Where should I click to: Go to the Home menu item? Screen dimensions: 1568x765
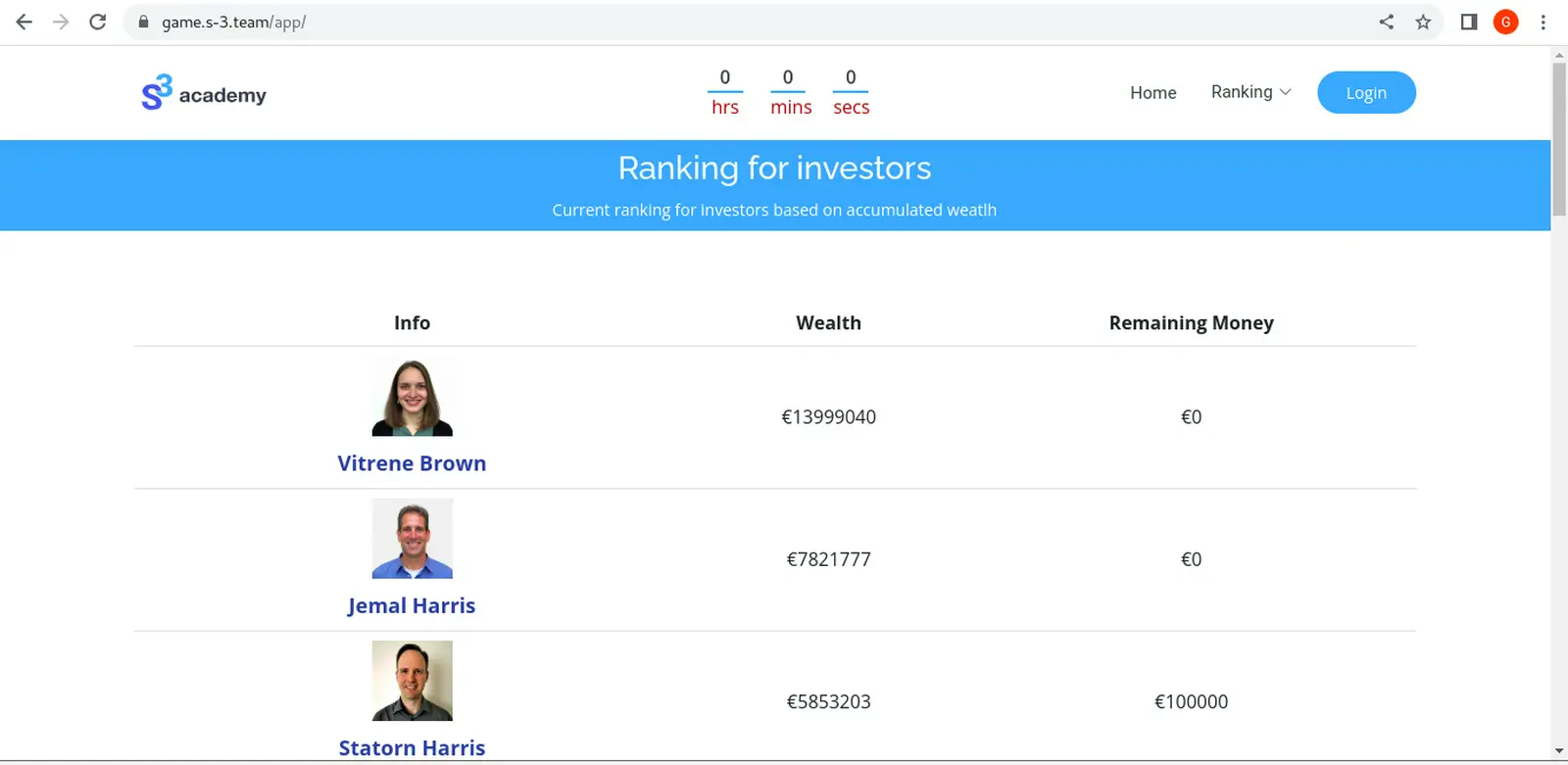click(1152, 92)
